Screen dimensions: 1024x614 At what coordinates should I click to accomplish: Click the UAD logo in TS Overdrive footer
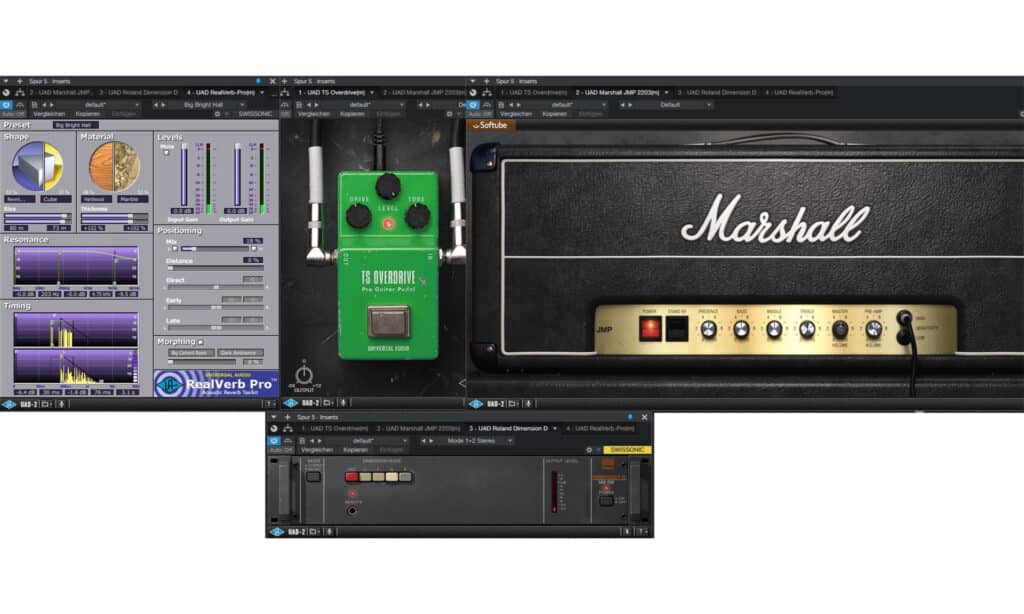tap(291, 404)
